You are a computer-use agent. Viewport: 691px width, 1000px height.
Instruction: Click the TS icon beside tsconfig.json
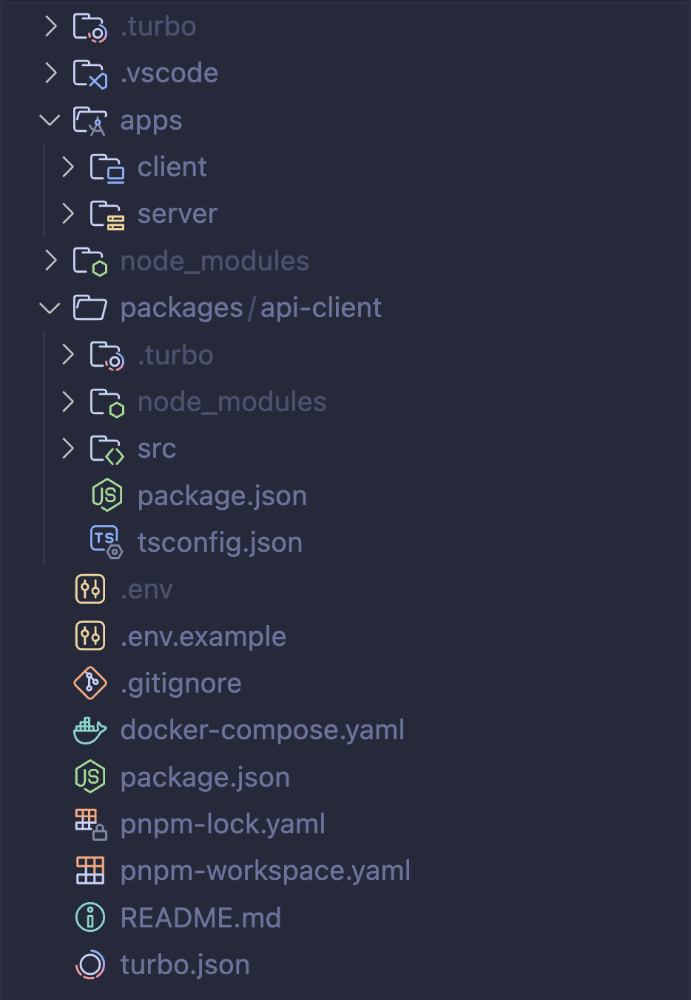tap(107, 542)
